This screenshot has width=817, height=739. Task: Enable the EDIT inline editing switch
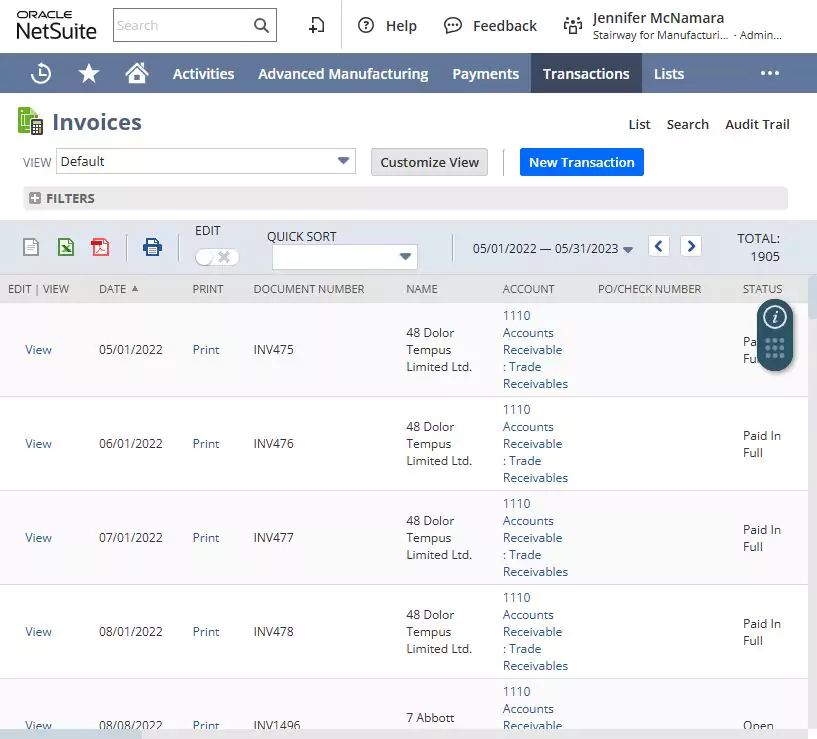217,256
